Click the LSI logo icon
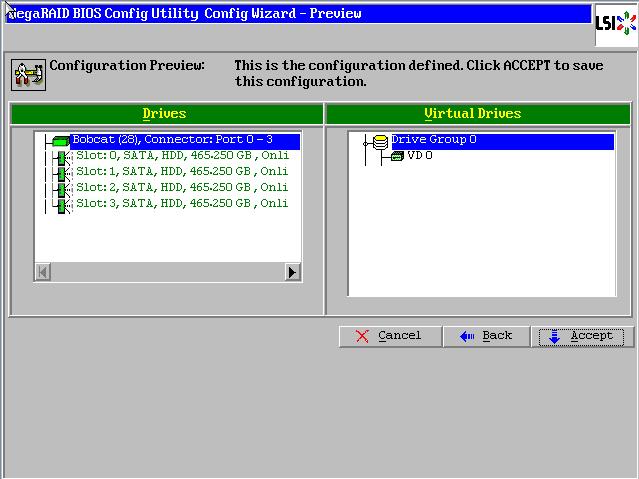 click(x=614, y=24)
